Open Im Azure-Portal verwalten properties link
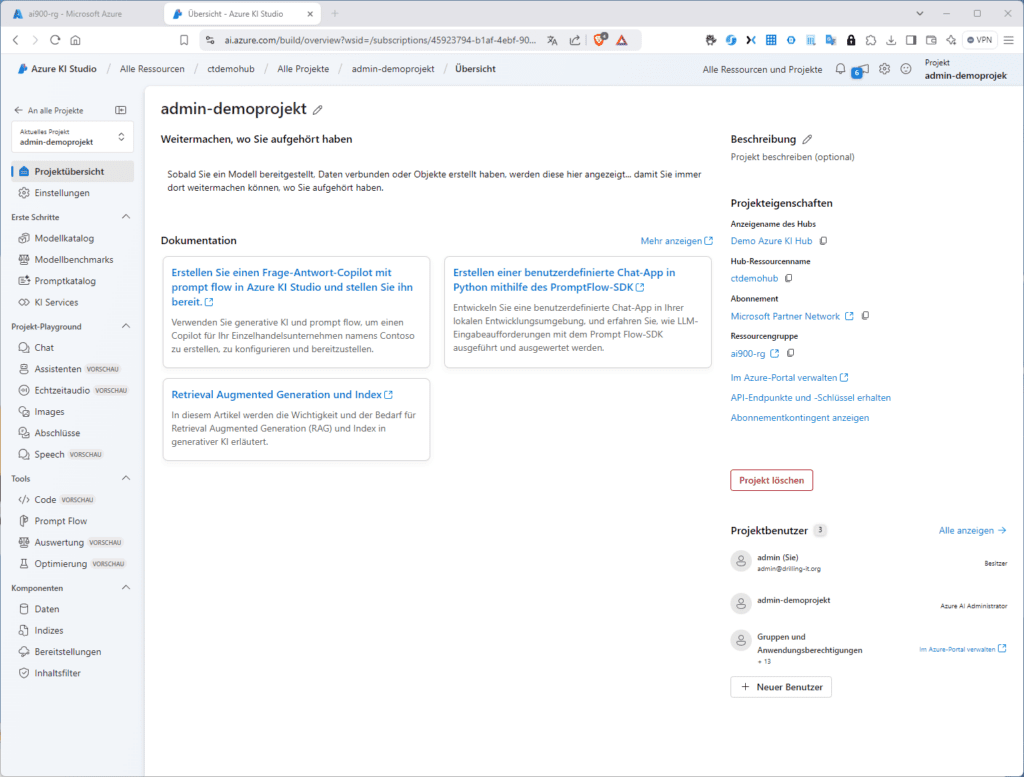Screen dimensions: 1024x777 (789, 377)
